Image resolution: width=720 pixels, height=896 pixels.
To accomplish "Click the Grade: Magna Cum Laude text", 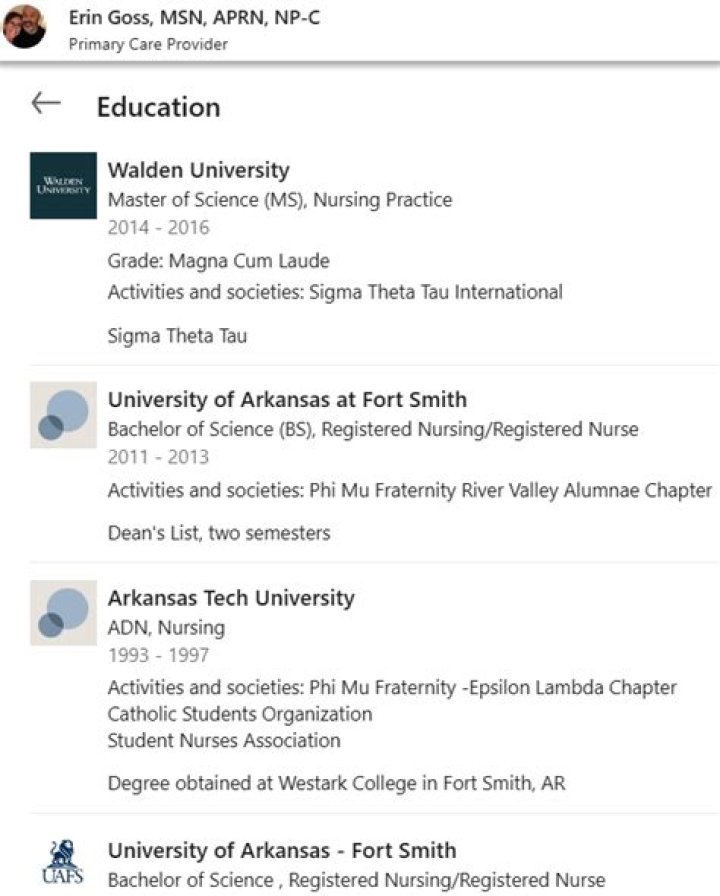I will click(218, 261).
